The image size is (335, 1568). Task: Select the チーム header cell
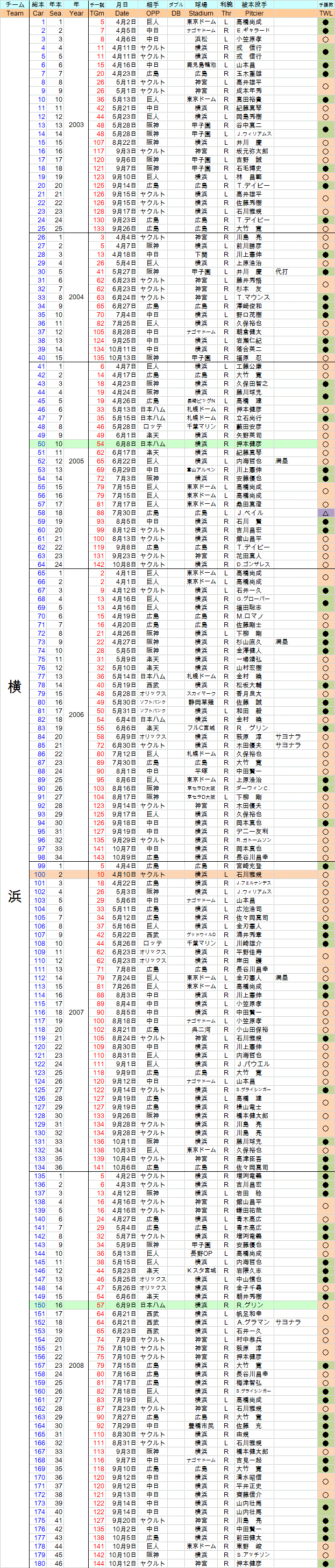pos(15,5)
